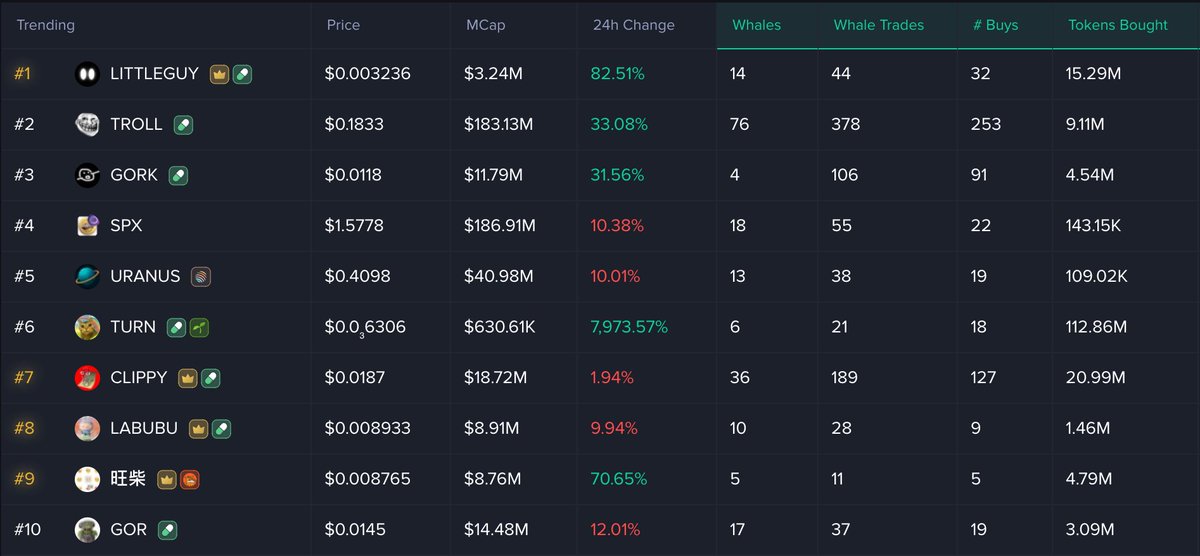The width and height of the screenshot is (1200, 556).
Task: Click the pill badge next to TURN
Action: (176, 327)
